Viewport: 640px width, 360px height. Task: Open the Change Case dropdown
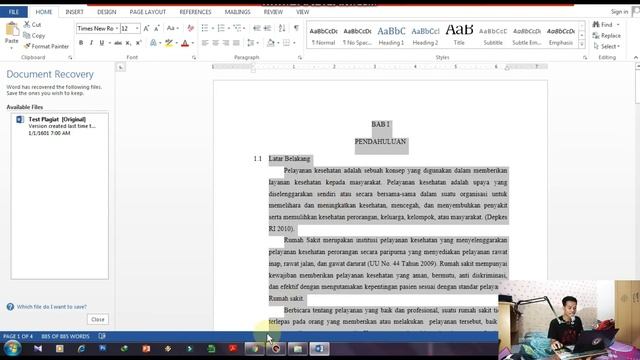coord(173,28)
